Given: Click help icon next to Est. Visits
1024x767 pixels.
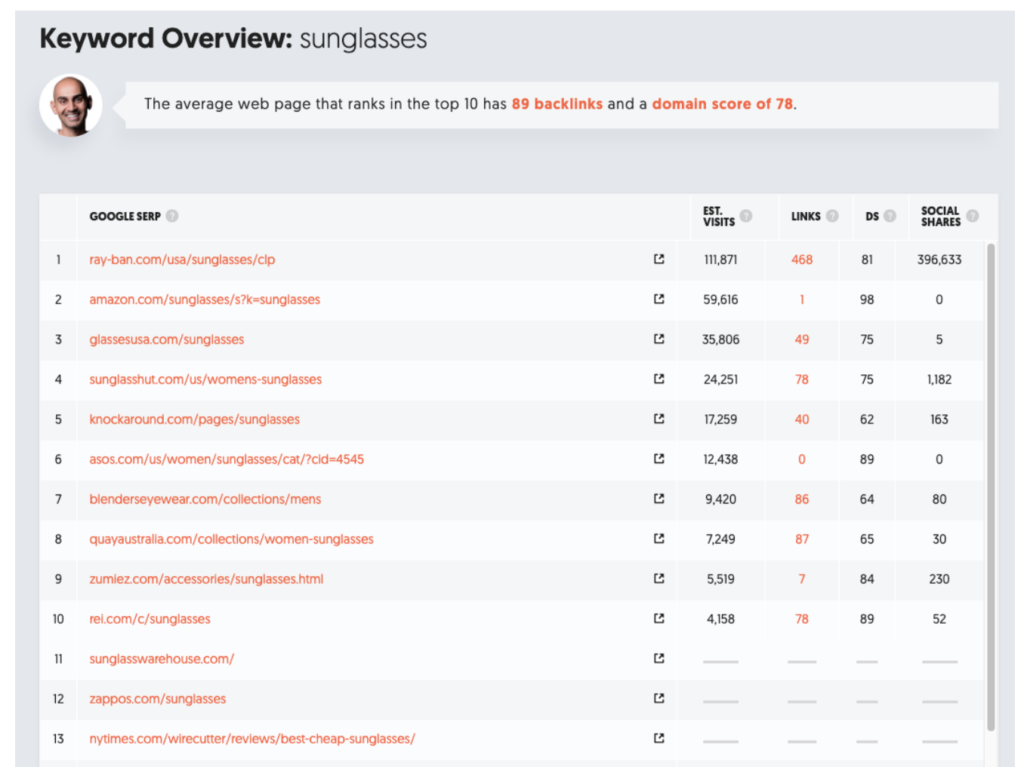Looking at the screenshot, I should (x=746, y=216).
